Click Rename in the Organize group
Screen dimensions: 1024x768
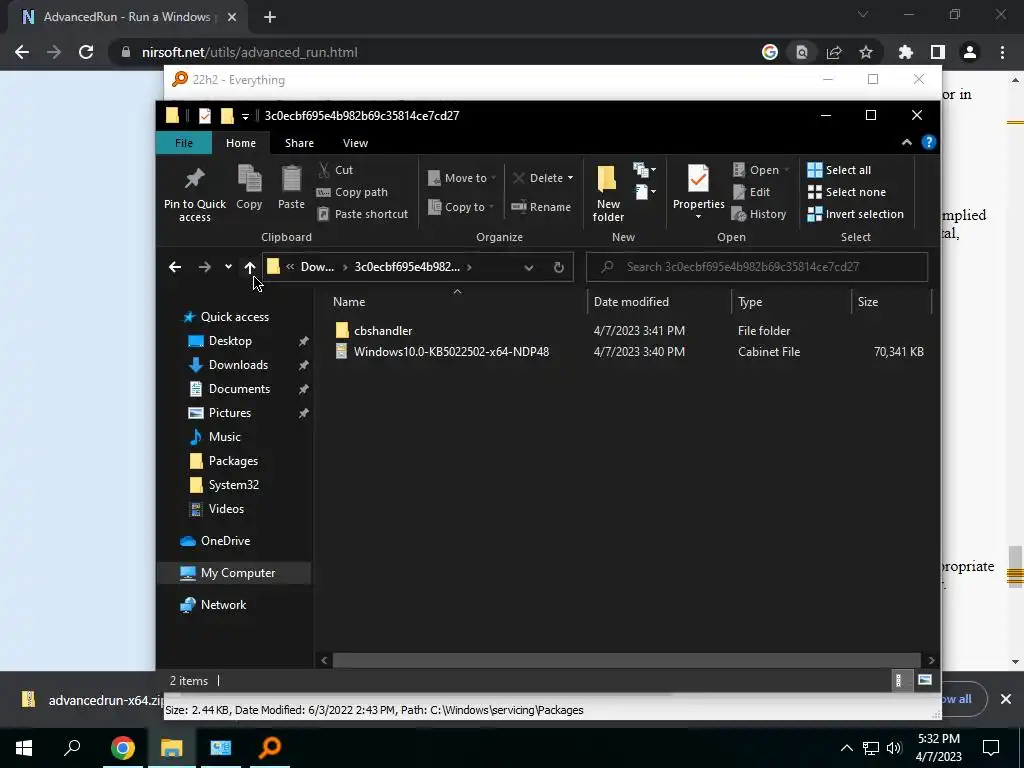(541, 207)
